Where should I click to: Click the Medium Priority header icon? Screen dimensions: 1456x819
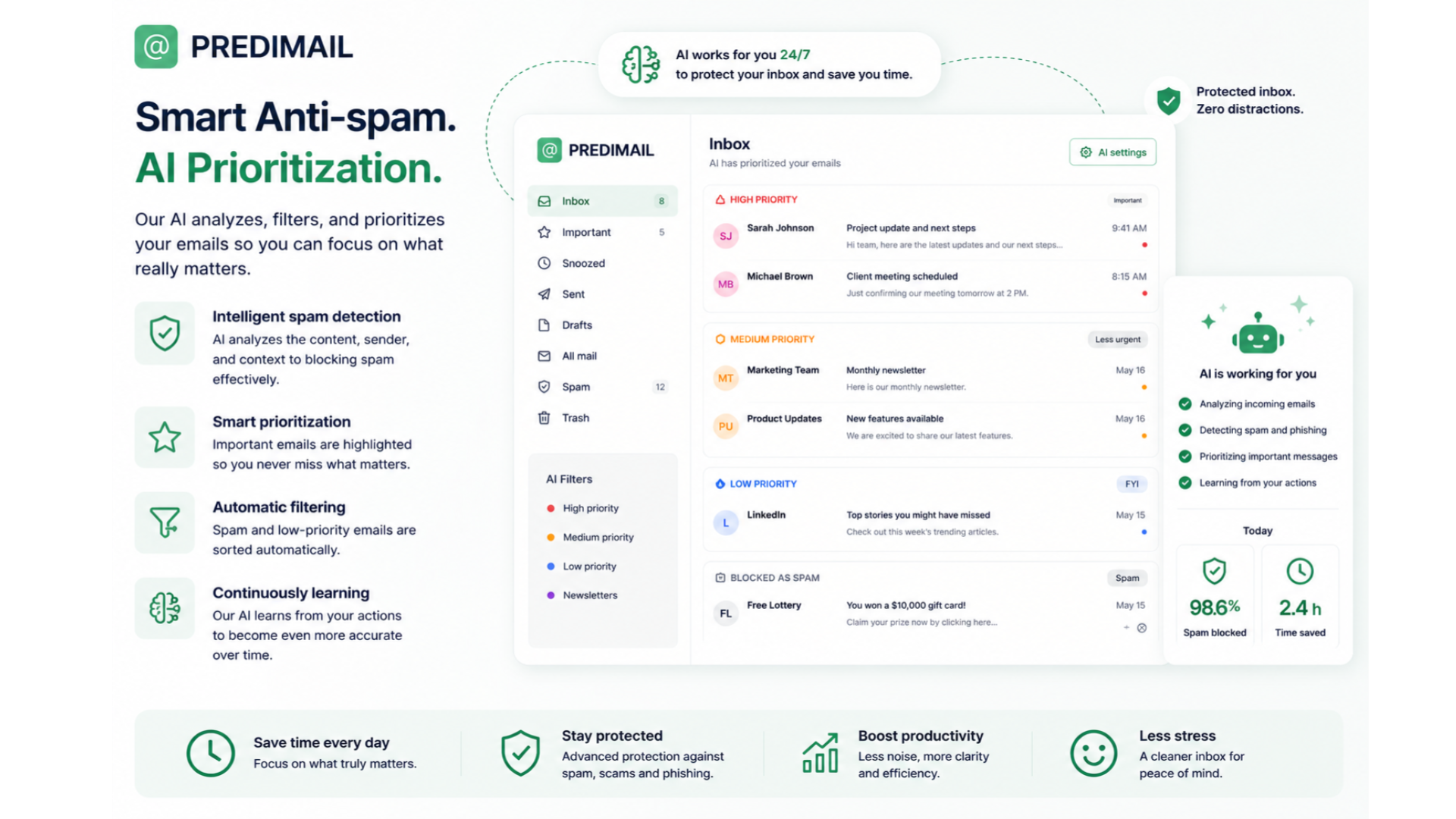(x=720, y=339)
